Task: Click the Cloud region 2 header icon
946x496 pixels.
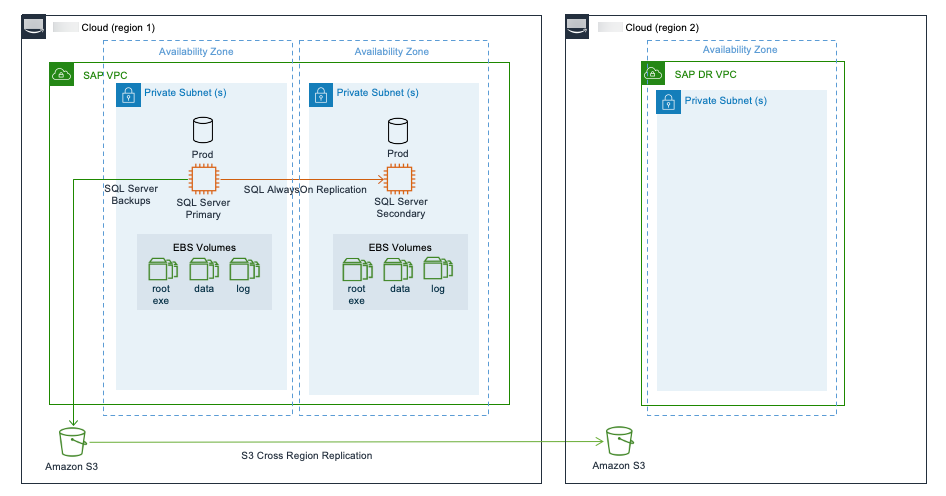Action: pyautogui.click(x=579, y=27)
